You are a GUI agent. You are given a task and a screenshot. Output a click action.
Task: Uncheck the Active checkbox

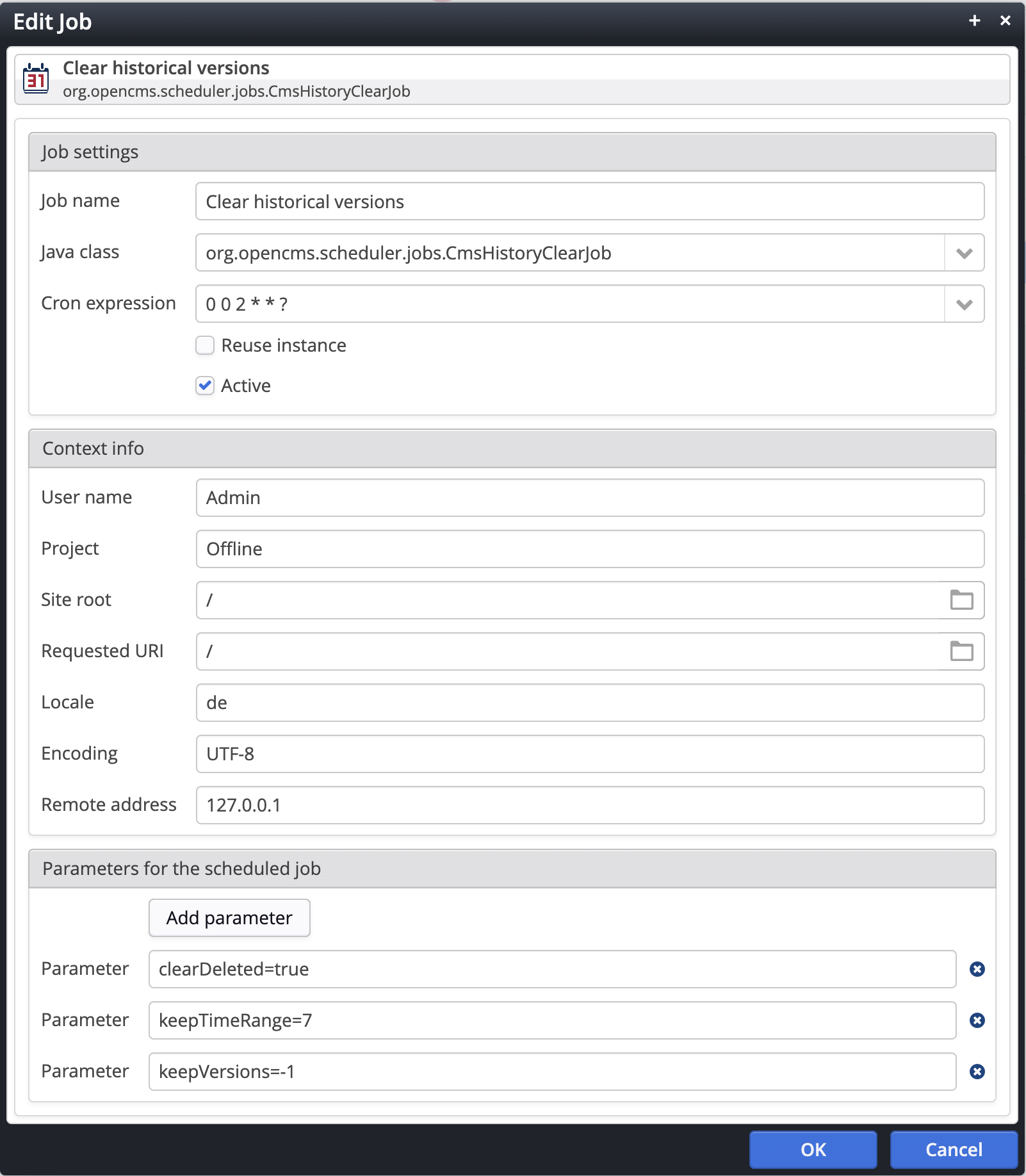(205, 386)
